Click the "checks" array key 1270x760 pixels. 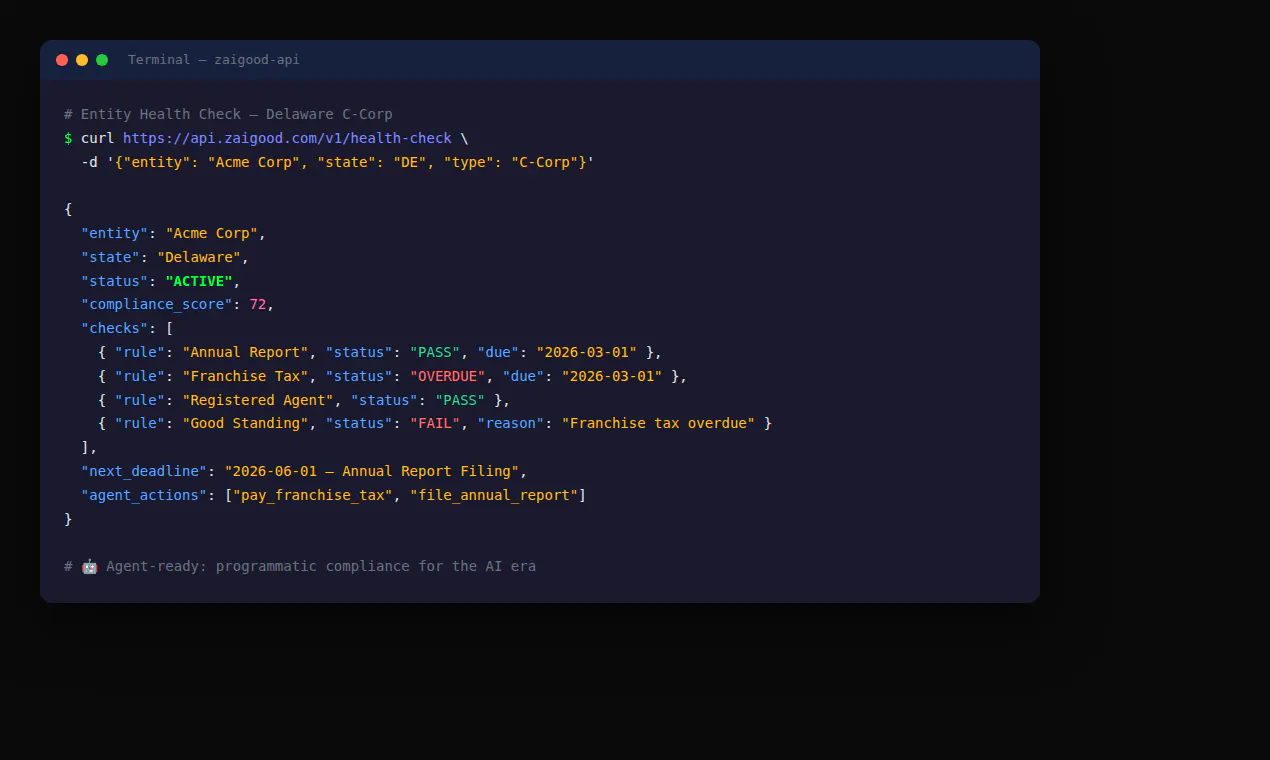(114, 328)
